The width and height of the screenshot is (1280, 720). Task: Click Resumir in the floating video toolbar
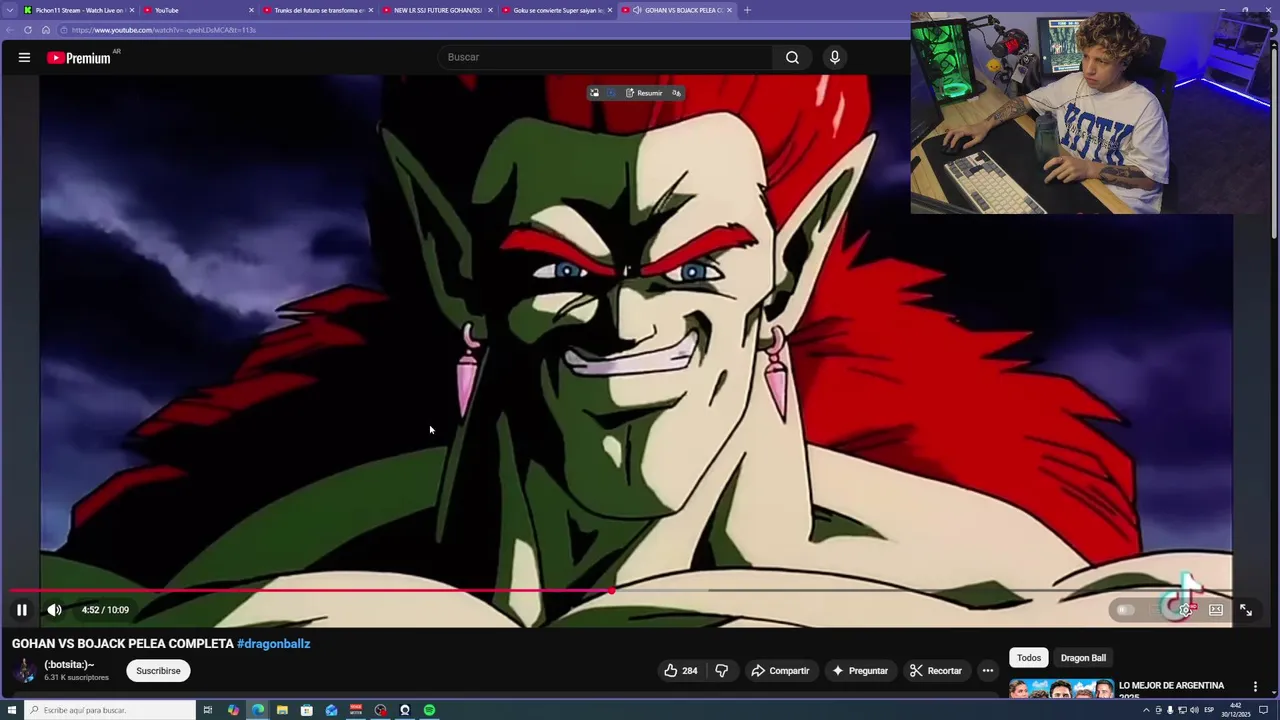coord(644,93)
